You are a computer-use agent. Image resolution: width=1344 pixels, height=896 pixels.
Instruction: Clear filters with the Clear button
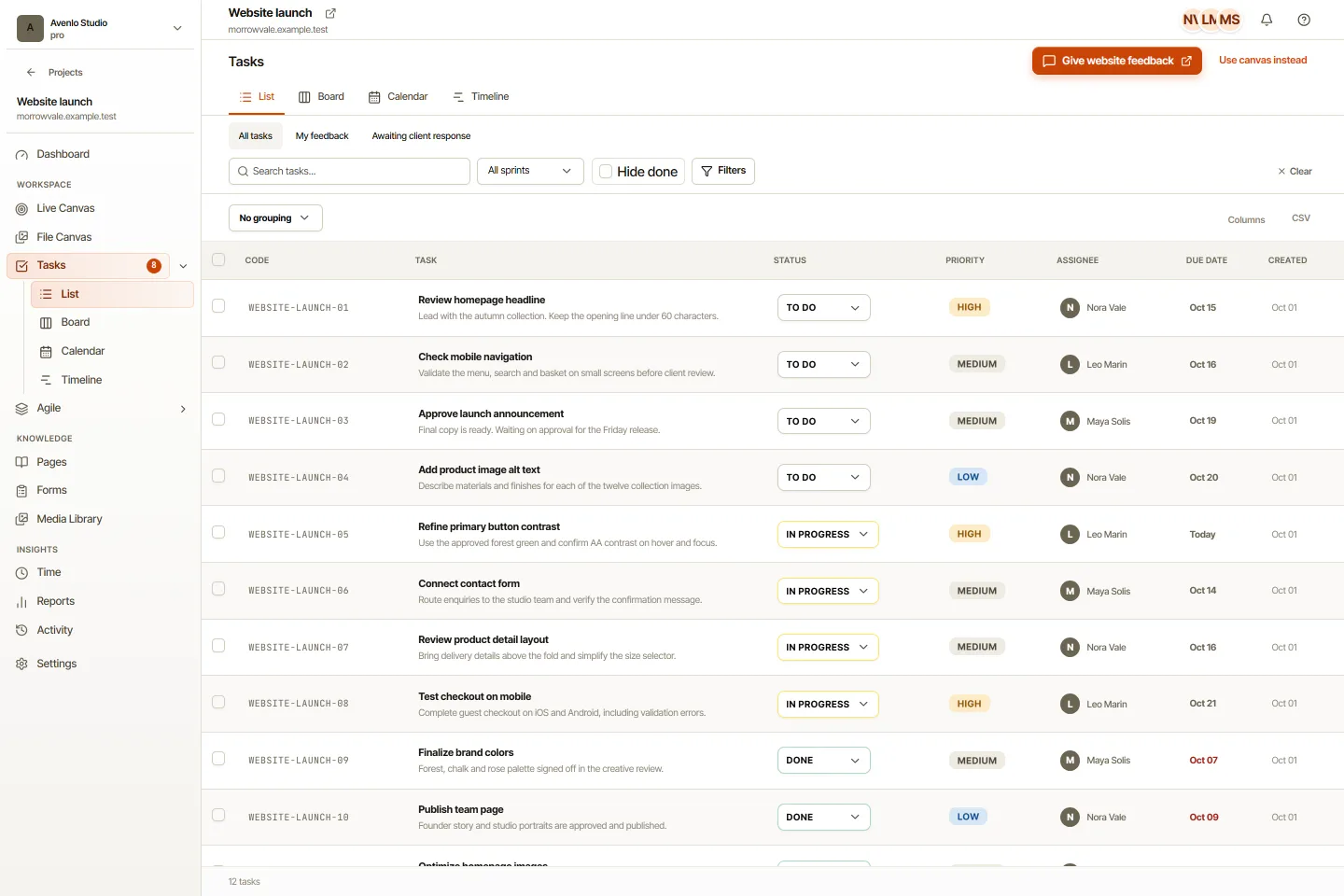coord(1295,172)
